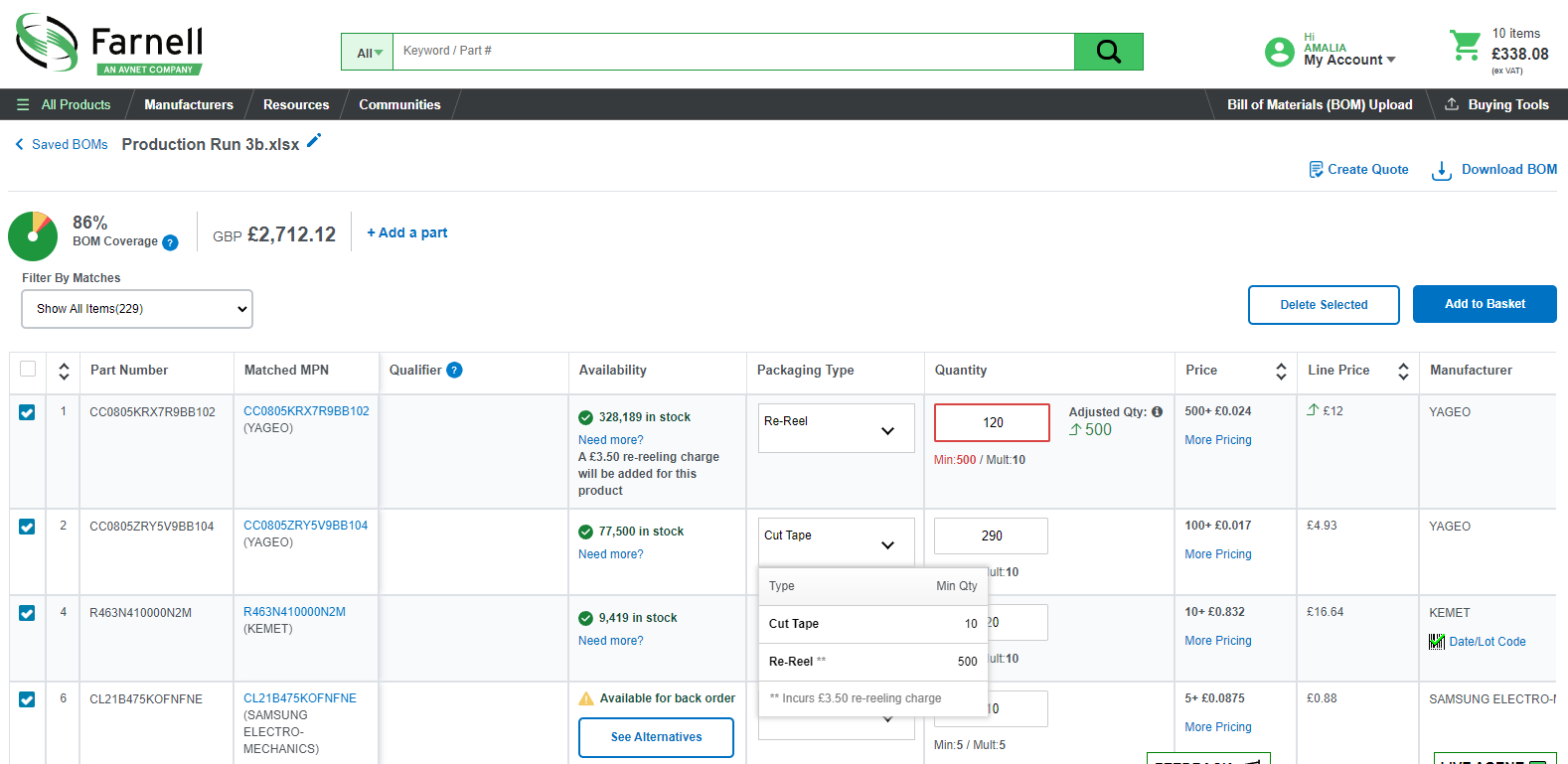Open the Re-Reel packaging dropdown

click(837, 428)
